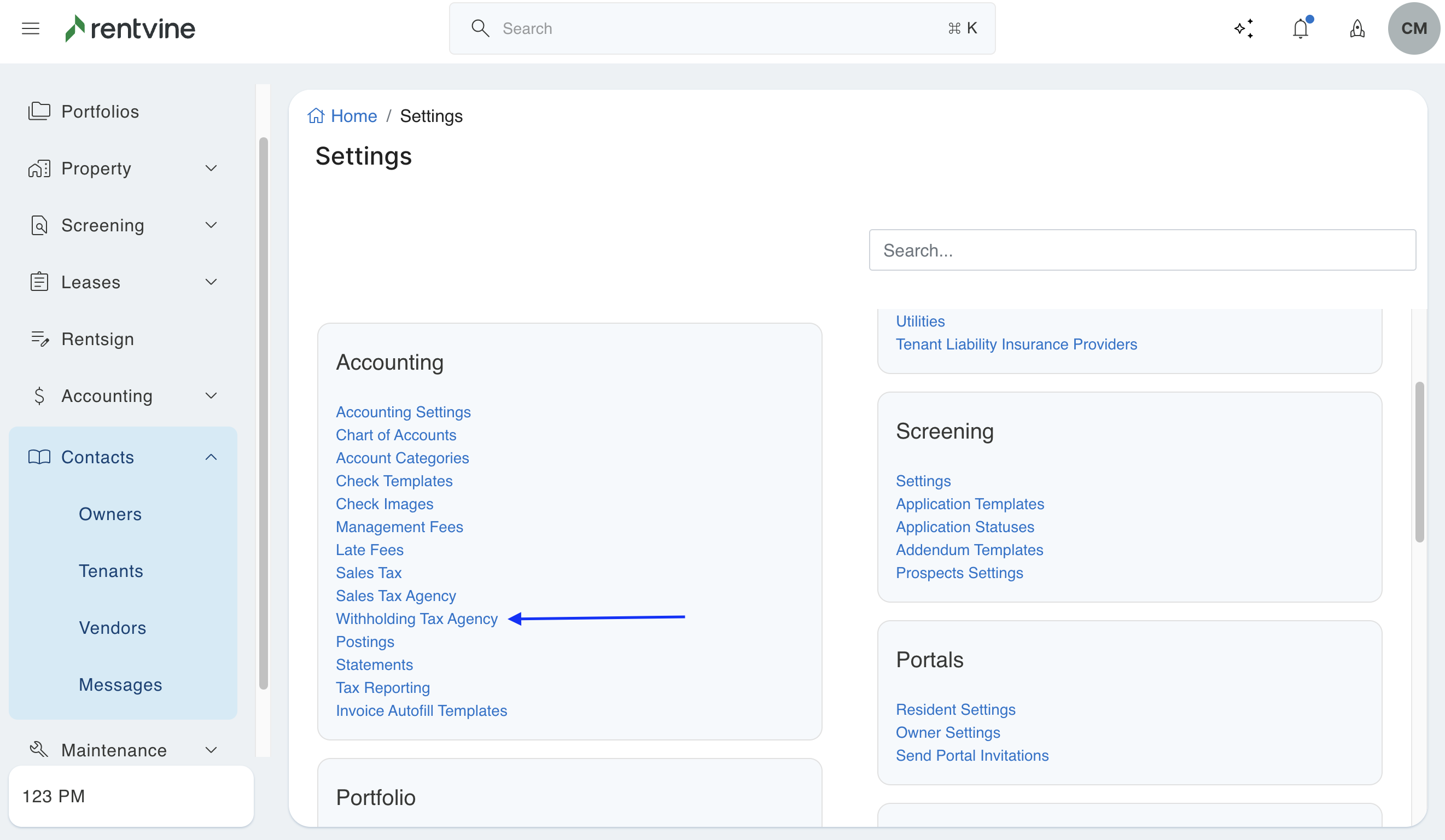Focus the settings Search... input field

click(x=1141, y=250)
